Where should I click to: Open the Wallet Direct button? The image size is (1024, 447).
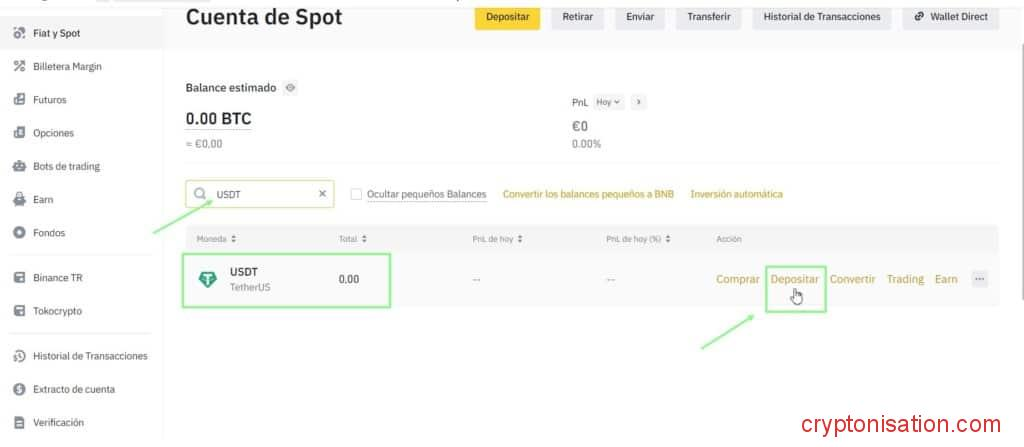(950, 17)
